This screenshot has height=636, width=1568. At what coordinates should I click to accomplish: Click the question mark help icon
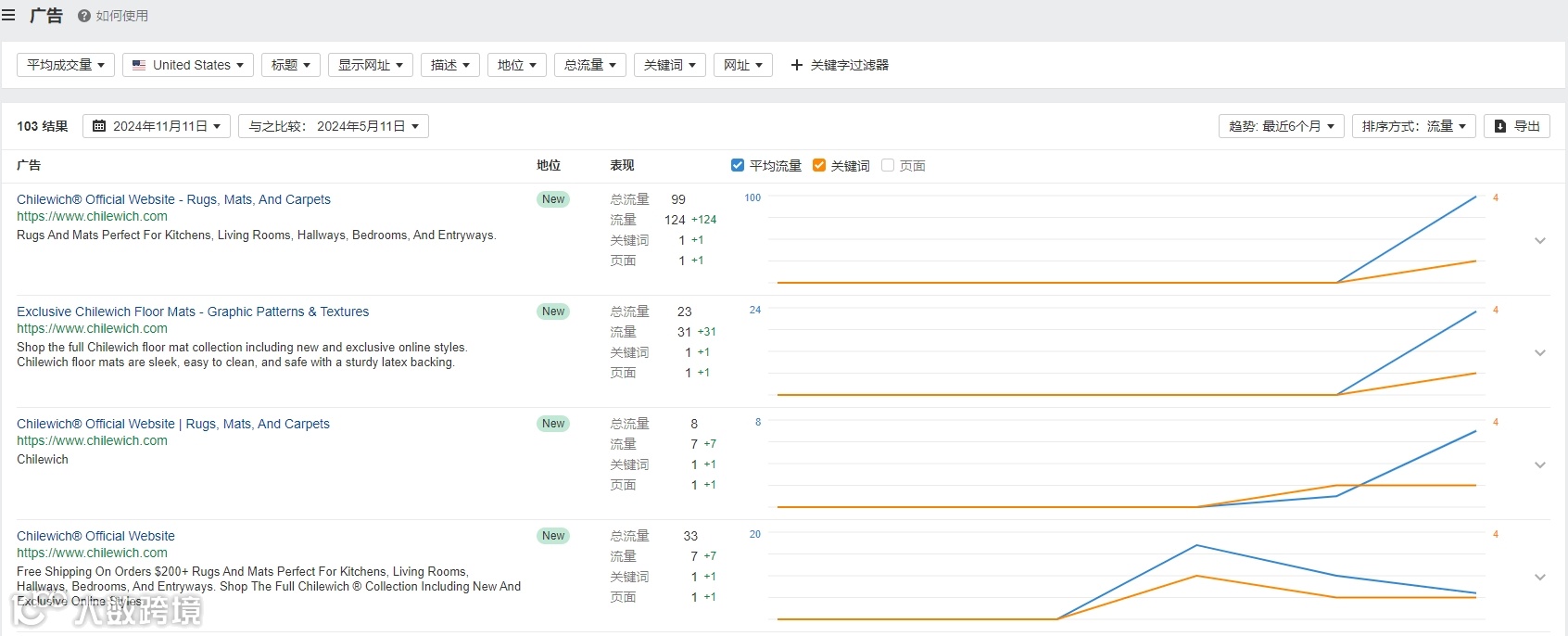[x=84, y=16]
